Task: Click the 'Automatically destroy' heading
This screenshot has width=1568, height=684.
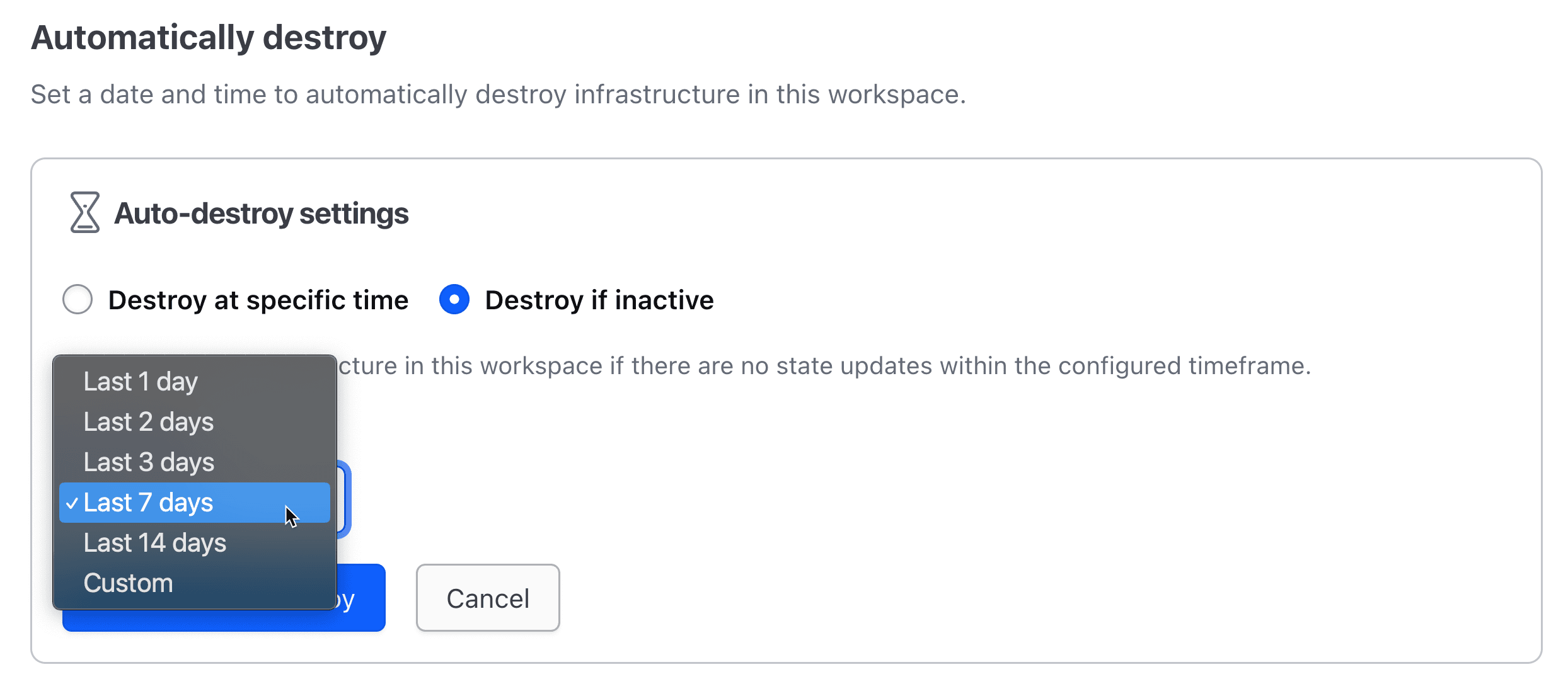Action: [209, 37]
